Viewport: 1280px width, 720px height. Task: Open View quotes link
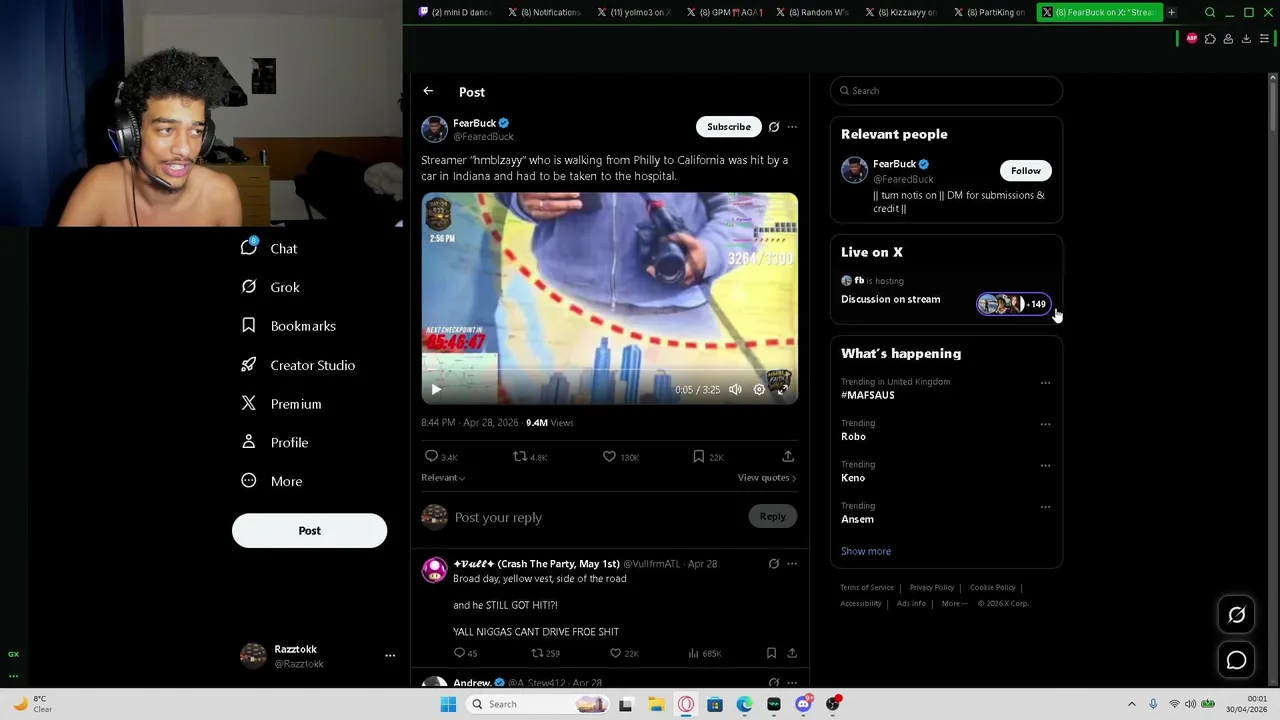tap(767, 477)
